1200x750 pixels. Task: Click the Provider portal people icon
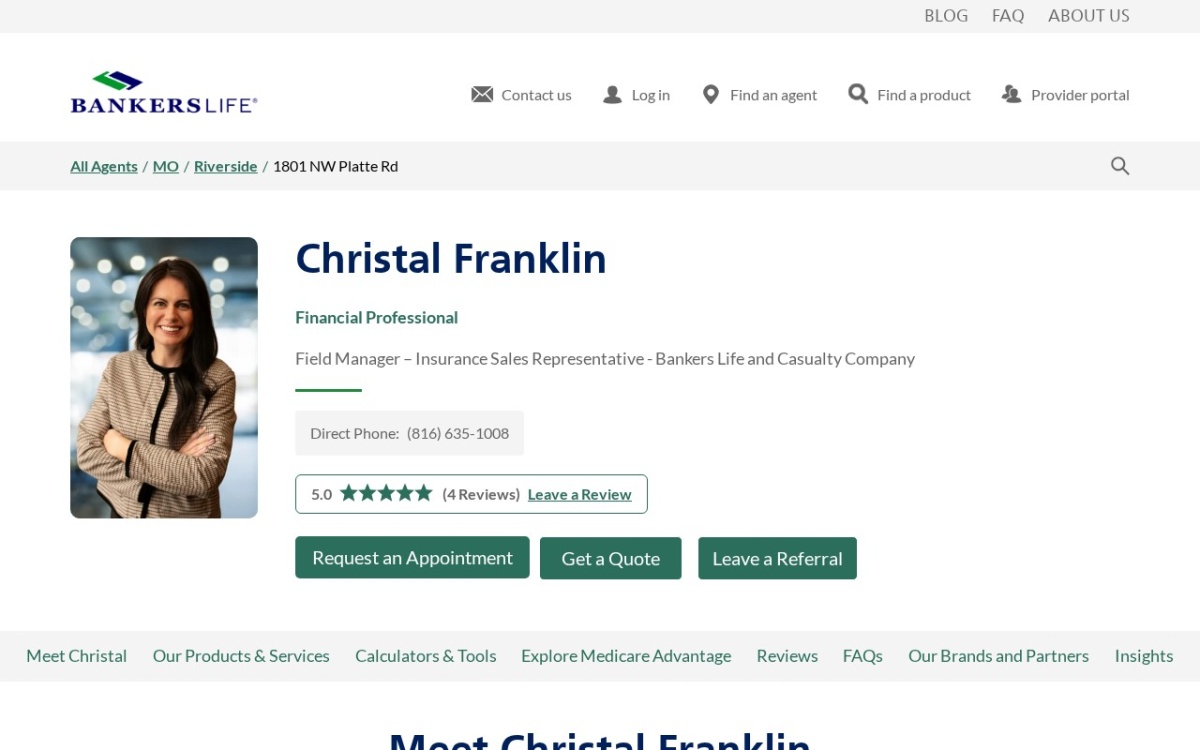pos(1011,94)
